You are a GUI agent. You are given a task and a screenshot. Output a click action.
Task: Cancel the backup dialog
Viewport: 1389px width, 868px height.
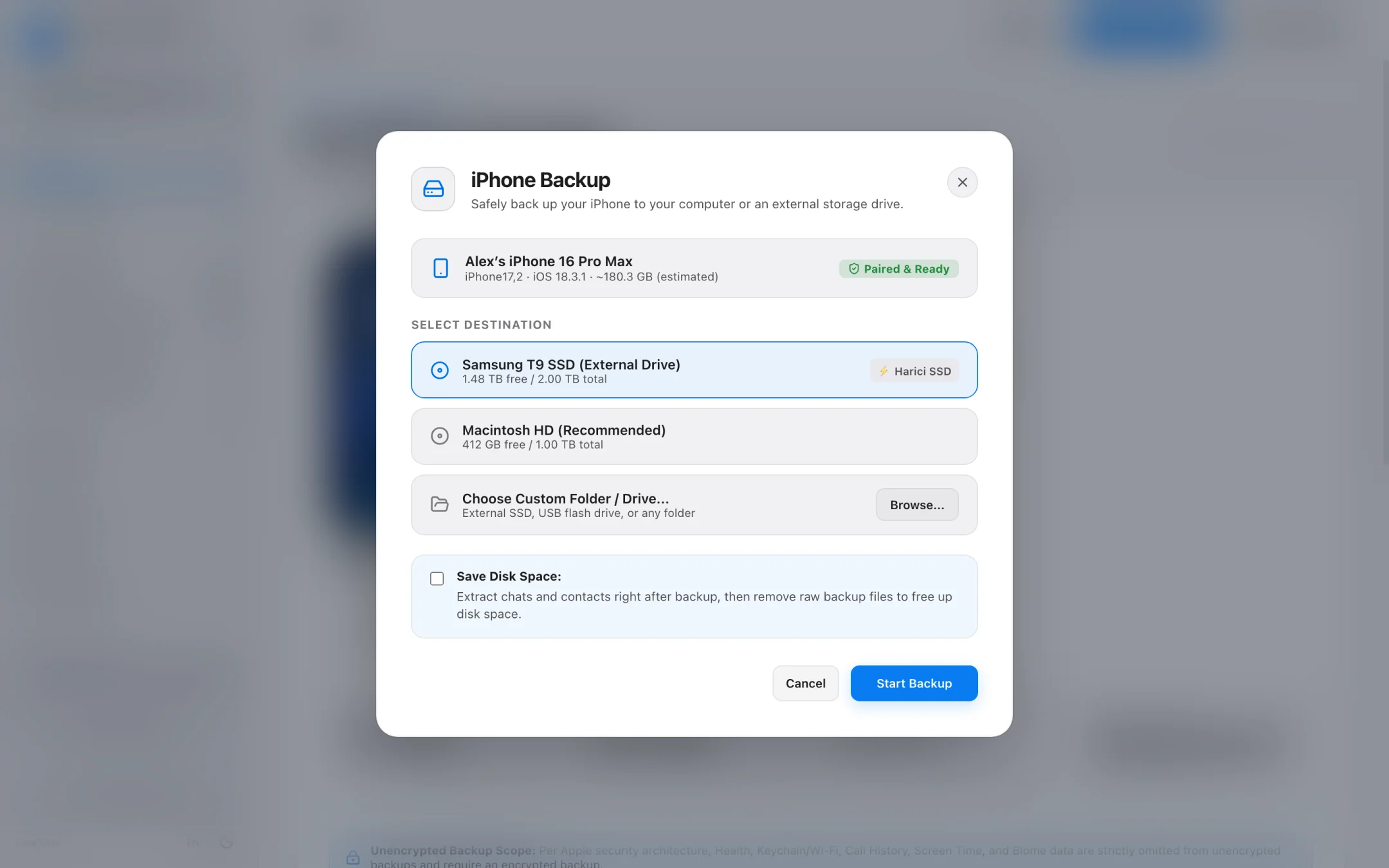click(805, 683)
